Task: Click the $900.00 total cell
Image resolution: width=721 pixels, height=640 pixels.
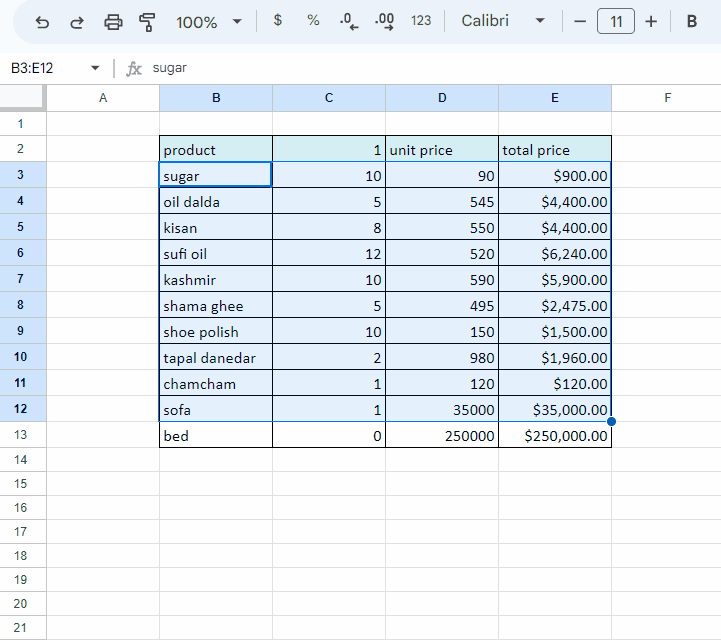Action: coord(555,175)
